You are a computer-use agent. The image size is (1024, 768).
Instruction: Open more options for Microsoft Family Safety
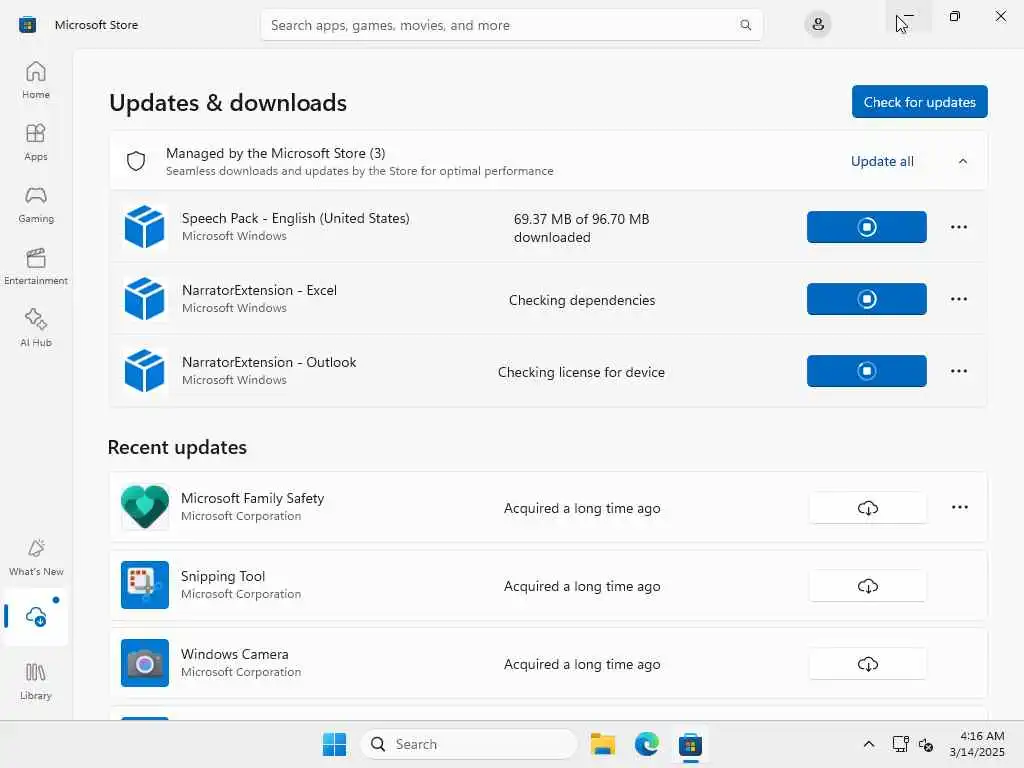[x=959, y=507]
